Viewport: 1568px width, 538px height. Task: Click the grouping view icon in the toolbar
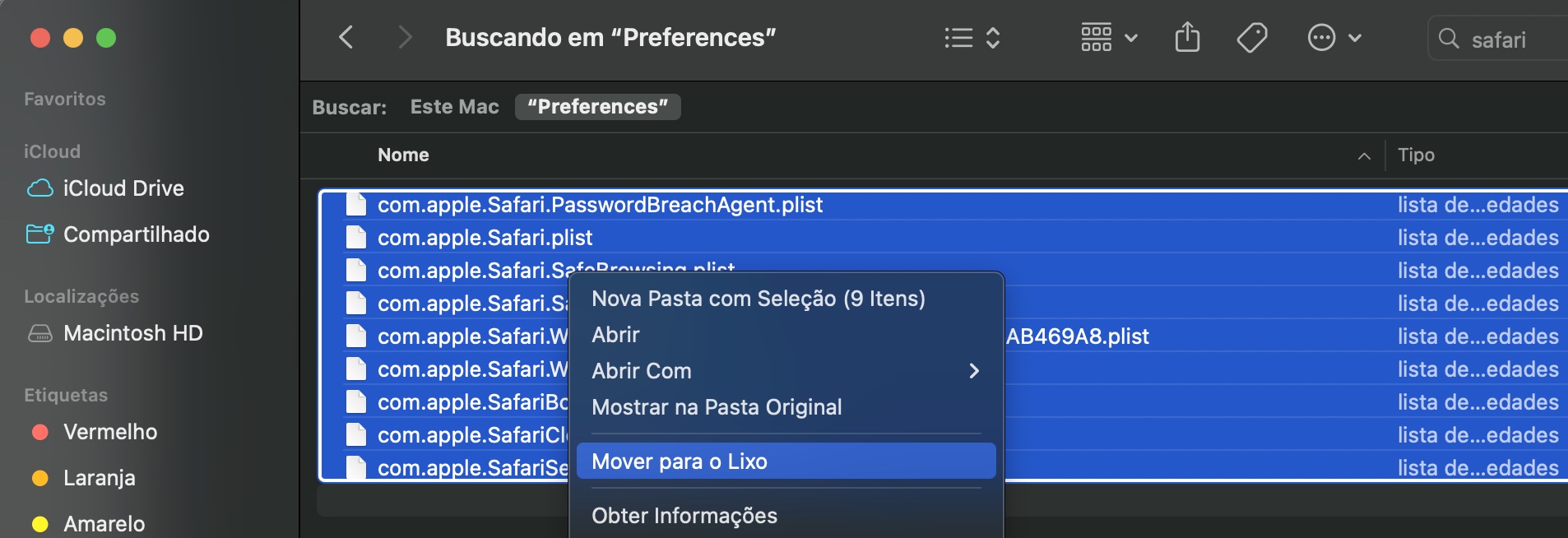click(x=1098, y=37)
